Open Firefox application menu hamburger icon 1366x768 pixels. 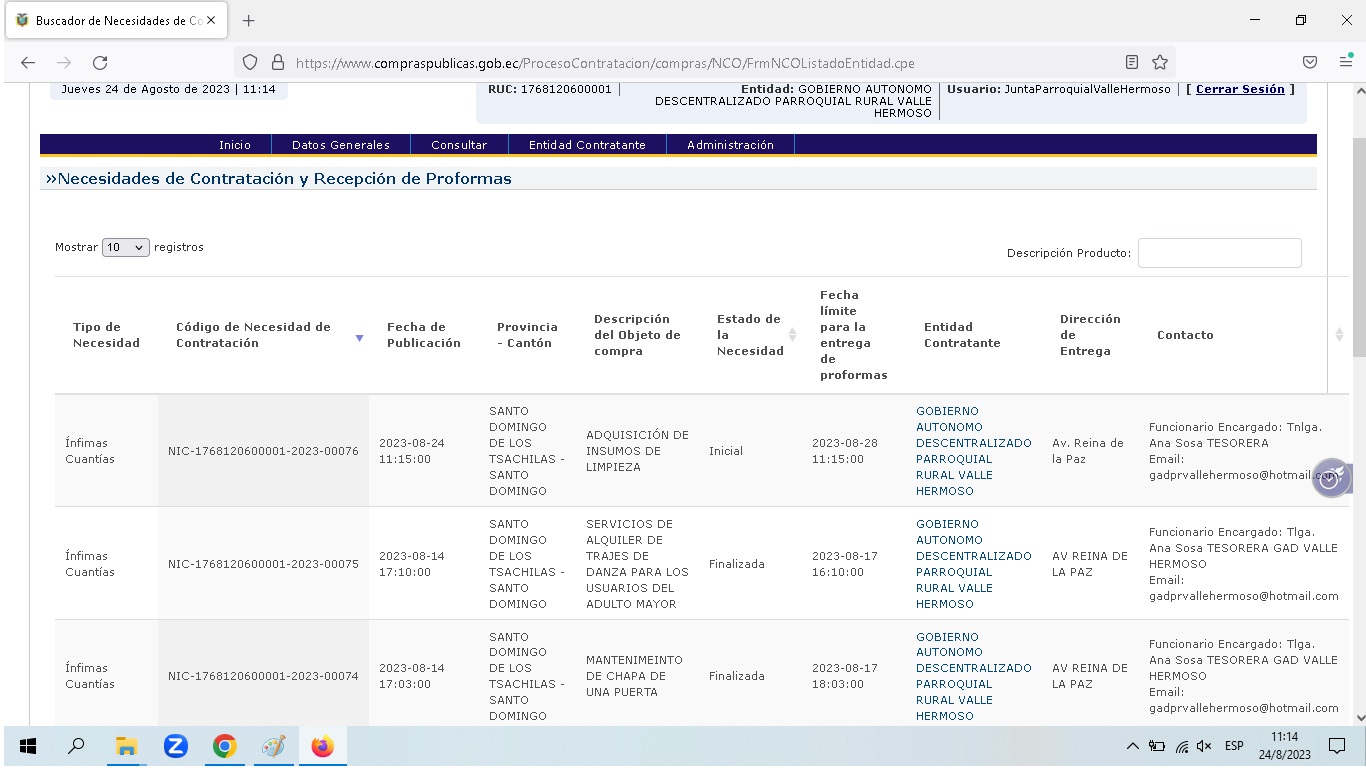(x=1346, y=62)
